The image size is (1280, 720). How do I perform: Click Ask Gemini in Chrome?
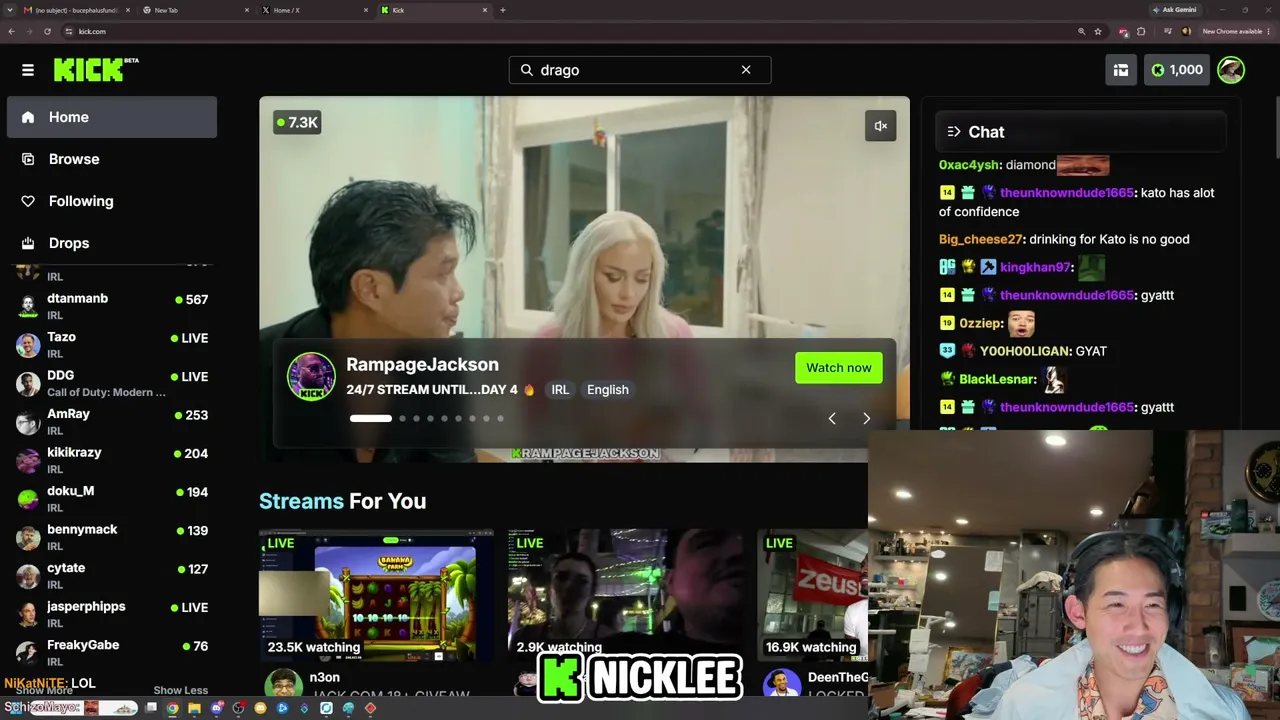click(1174, 10)
